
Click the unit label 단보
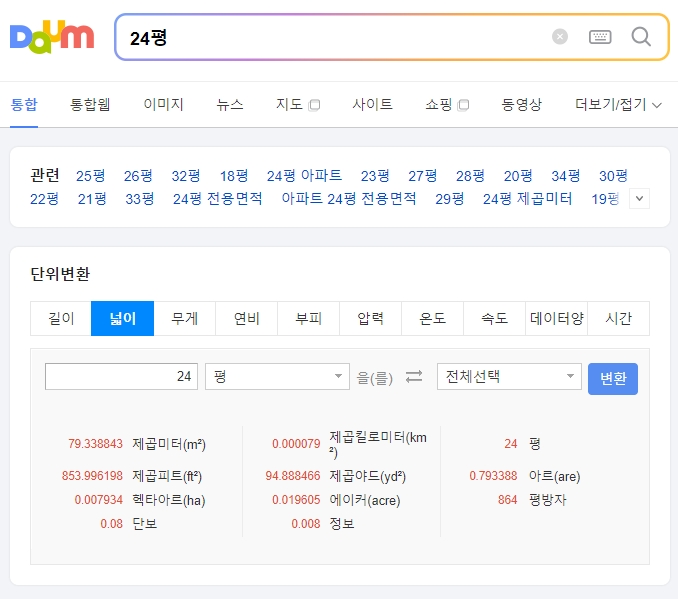click(144, 524)
